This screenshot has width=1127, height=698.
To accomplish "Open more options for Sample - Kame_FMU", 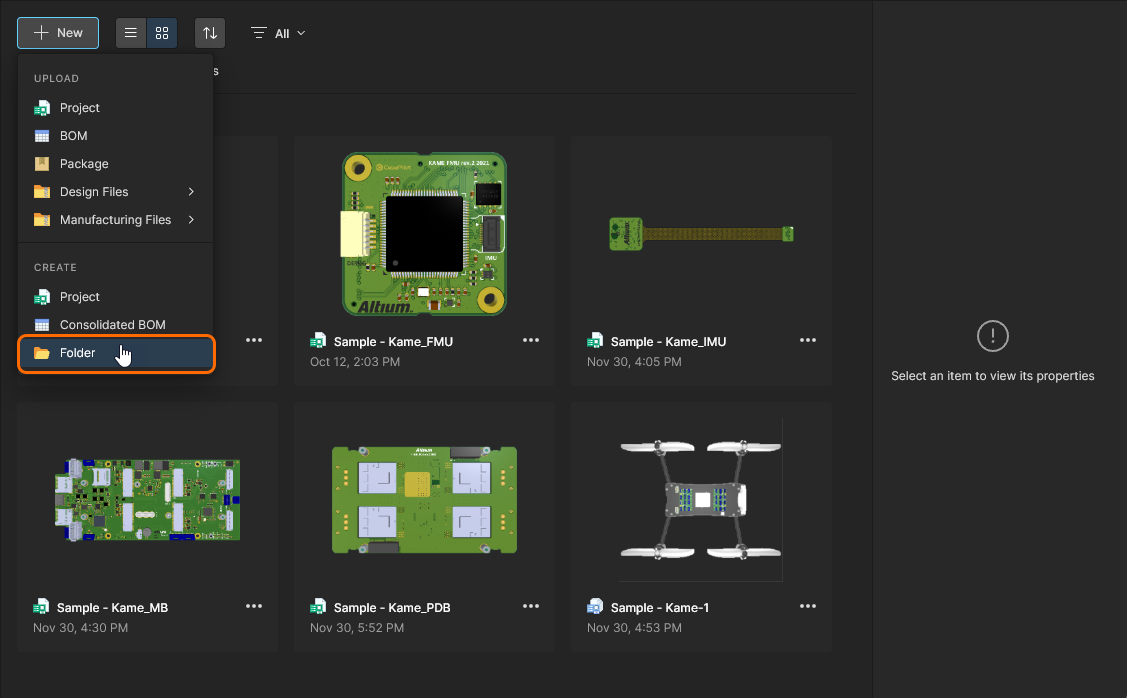I will pos(531,340).
